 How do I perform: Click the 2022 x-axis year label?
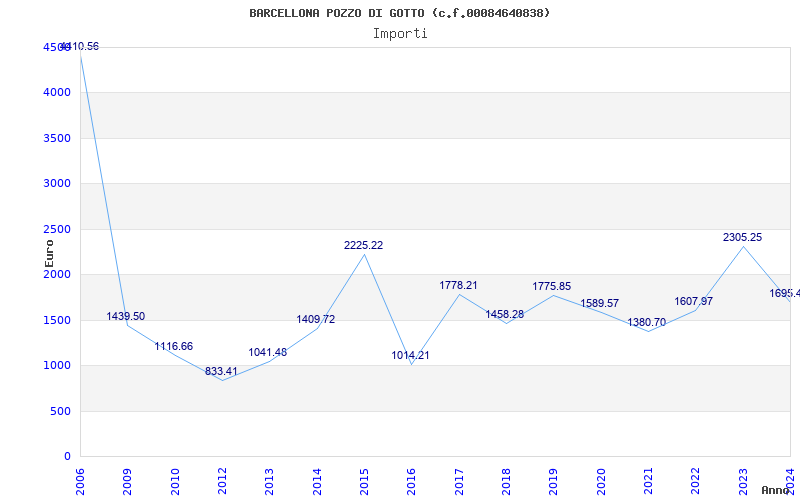coord(696,481)
